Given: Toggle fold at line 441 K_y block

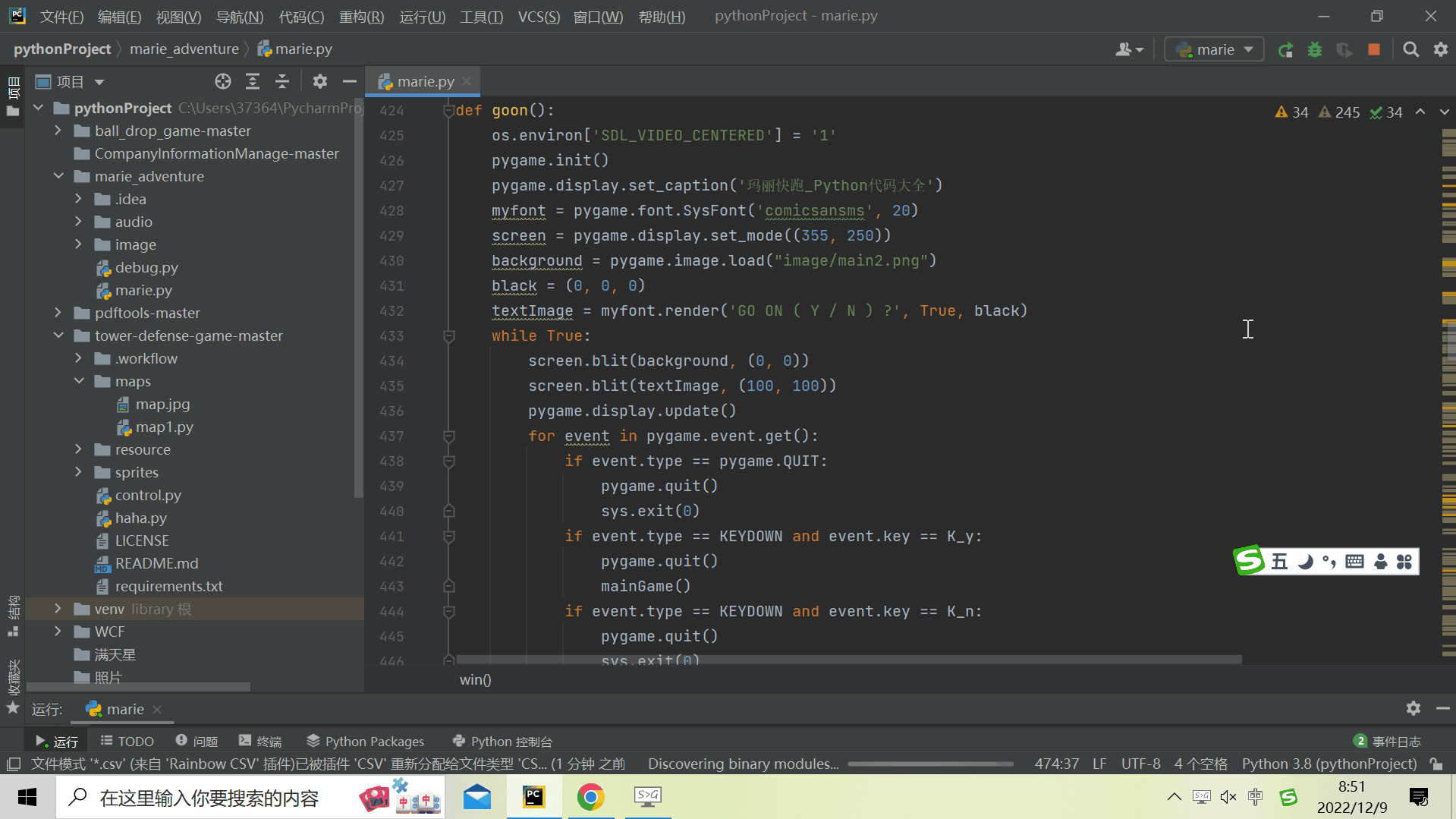Looking at the screenshot, I should click(x=448, y=537).
